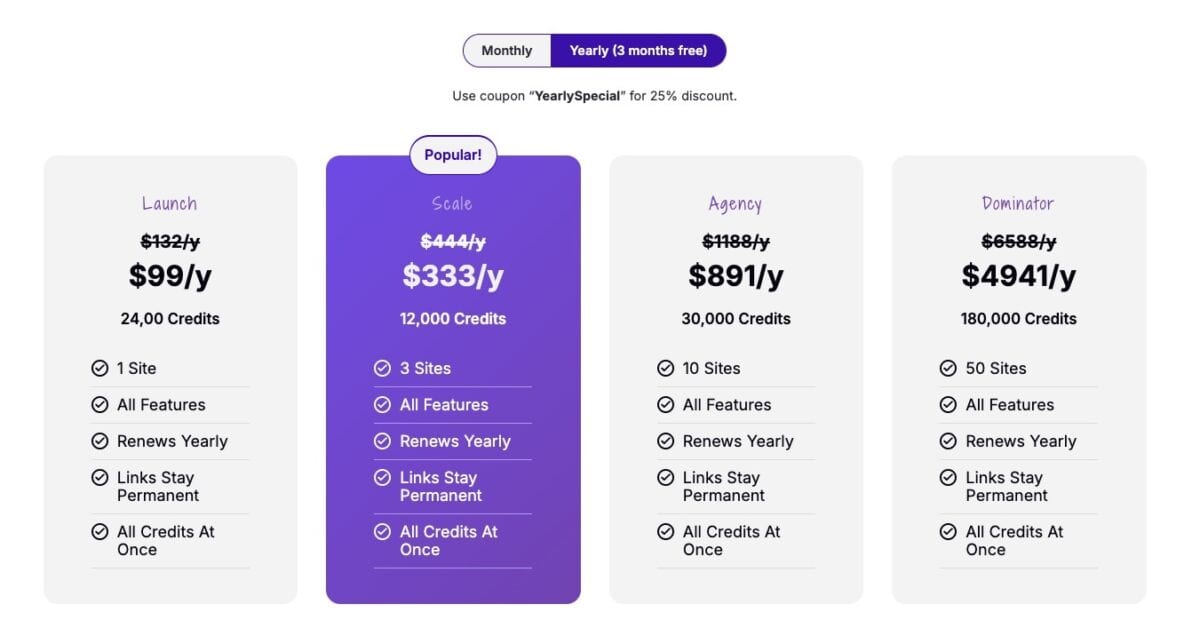Click the Agency plan's All Credits At Once checkmark
Image resolution: width=1200 pixels, height=636 pixels.
tap(665, 532)
